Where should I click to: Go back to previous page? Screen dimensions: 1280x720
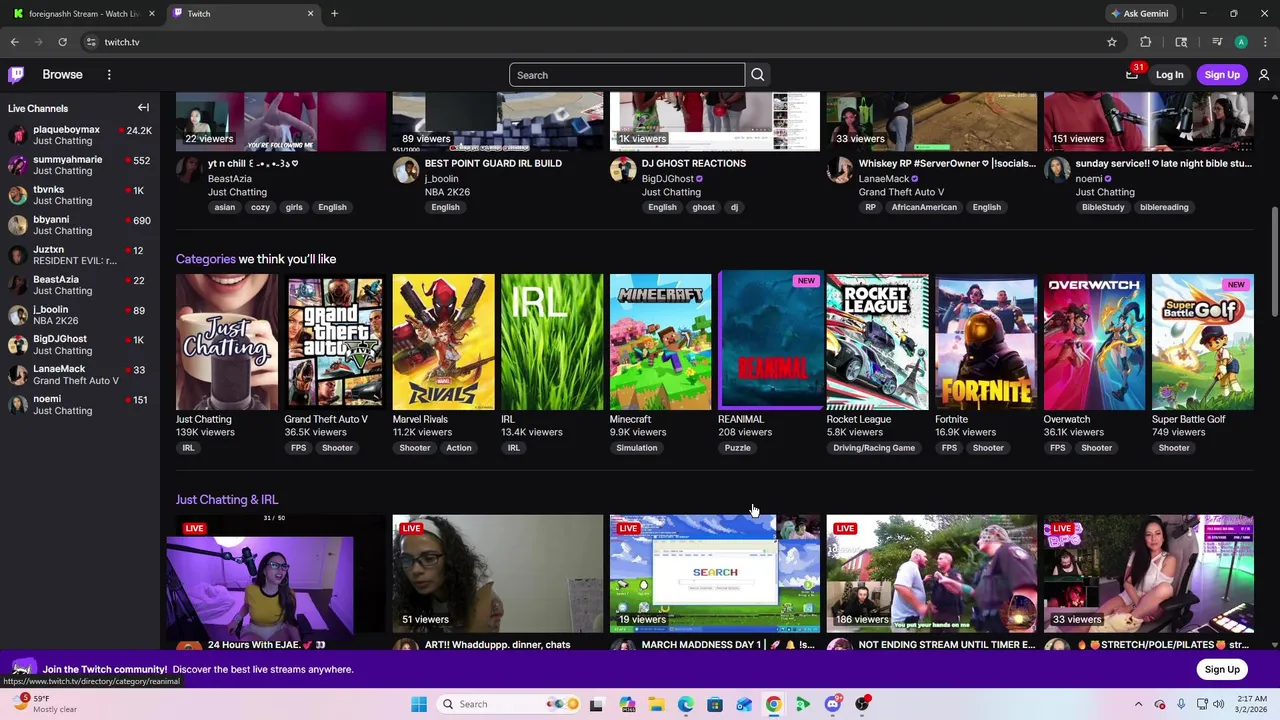tap(15, 42)
